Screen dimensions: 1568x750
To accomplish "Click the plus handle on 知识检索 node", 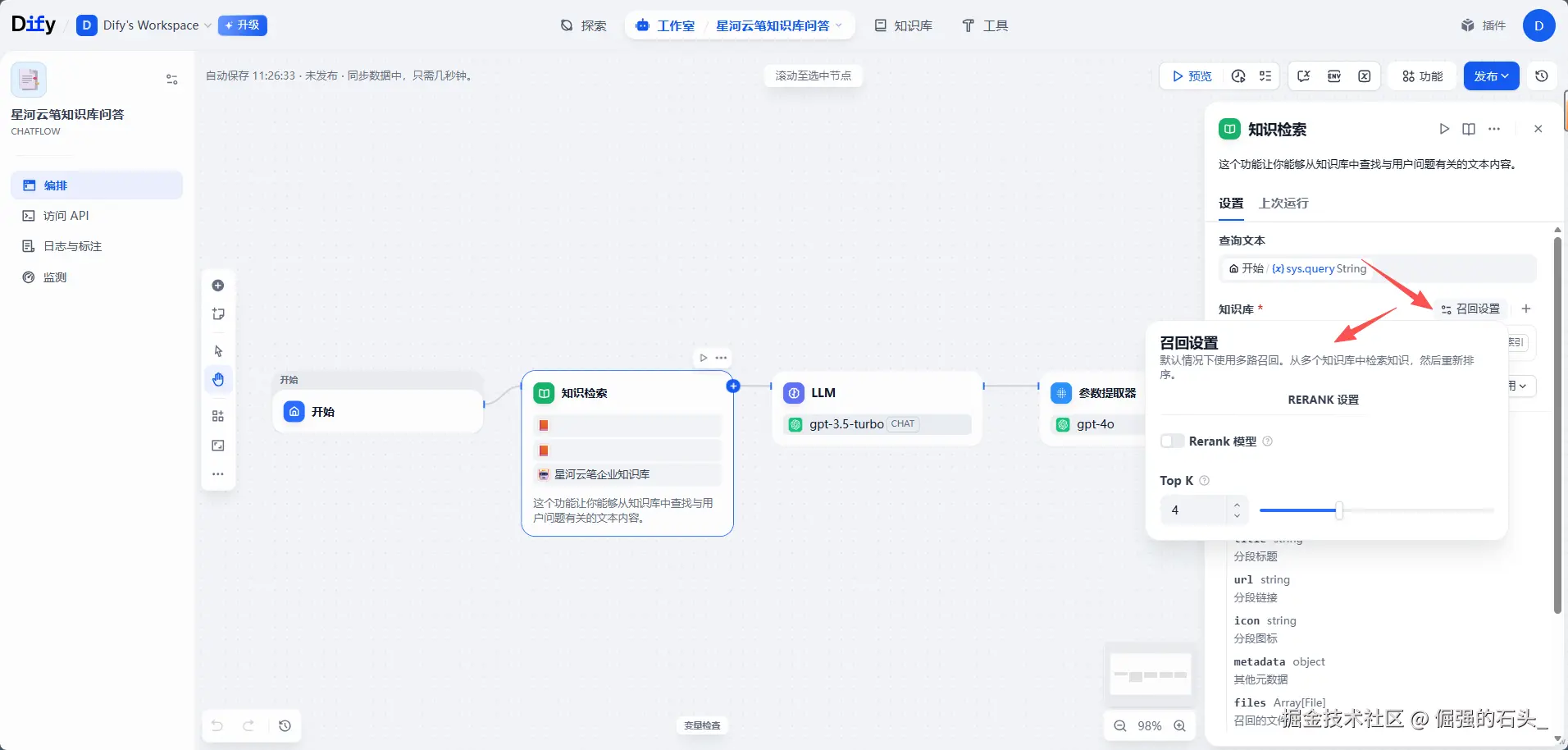I will [733, 386].
